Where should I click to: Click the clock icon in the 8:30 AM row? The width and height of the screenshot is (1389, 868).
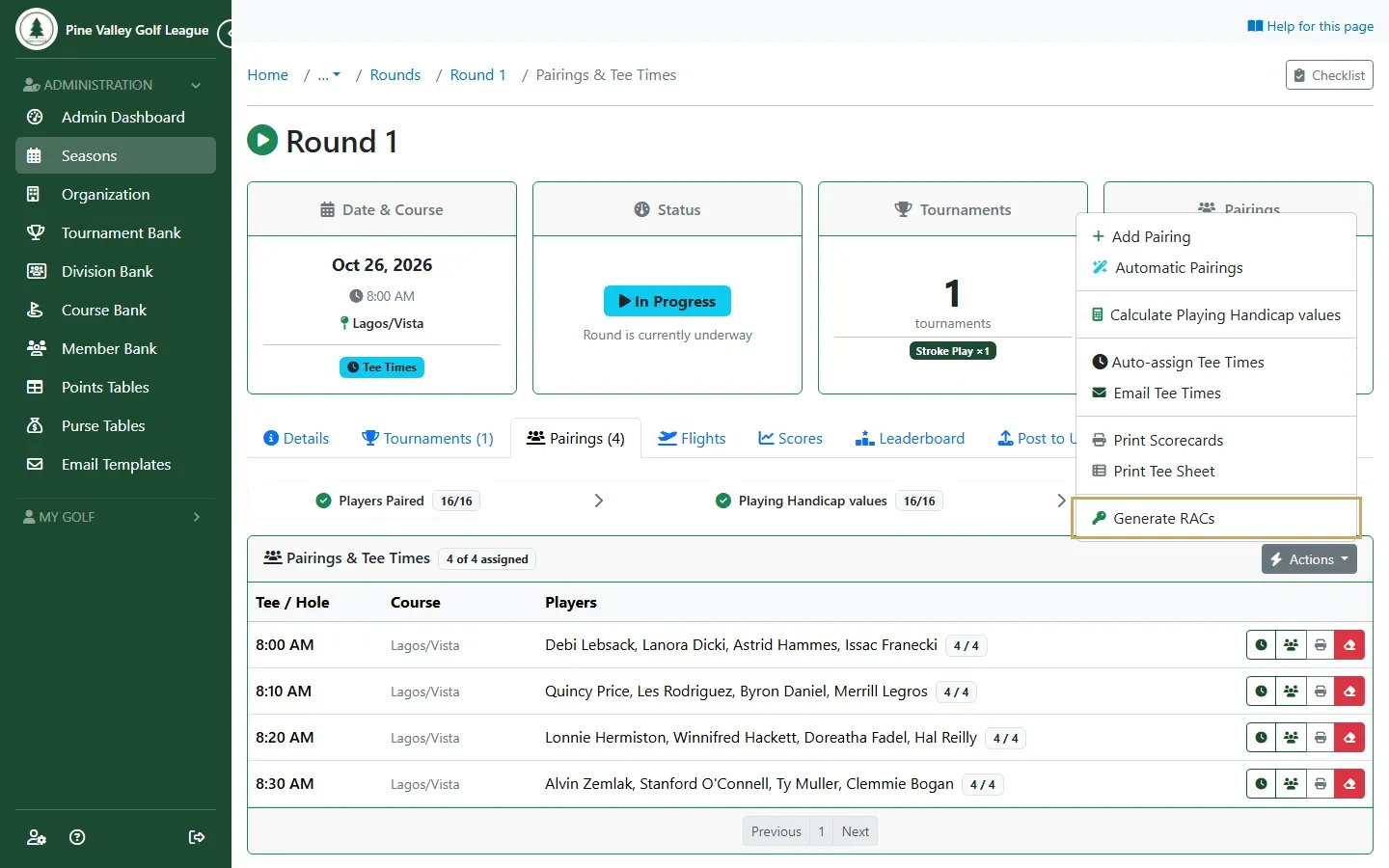(1261, 784)
